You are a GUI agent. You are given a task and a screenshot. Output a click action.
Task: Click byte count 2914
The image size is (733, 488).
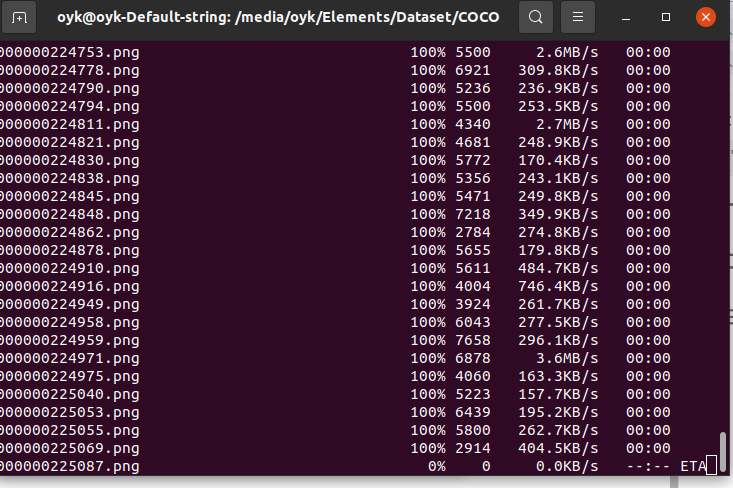tap(473, 448)
